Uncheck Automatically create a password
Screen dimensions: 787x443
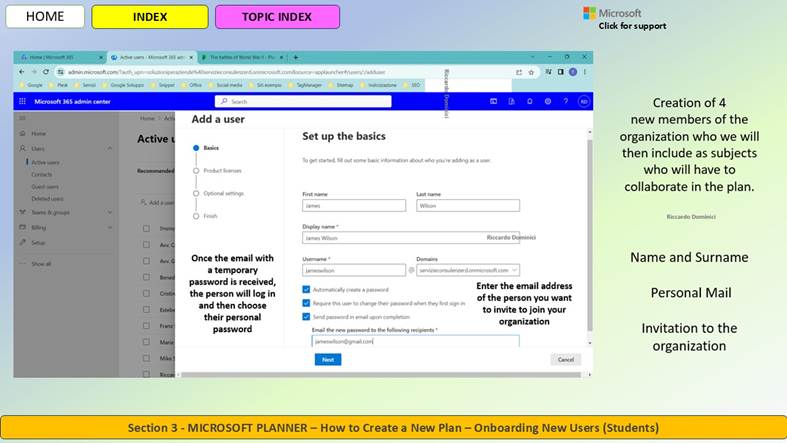(306, 289)
